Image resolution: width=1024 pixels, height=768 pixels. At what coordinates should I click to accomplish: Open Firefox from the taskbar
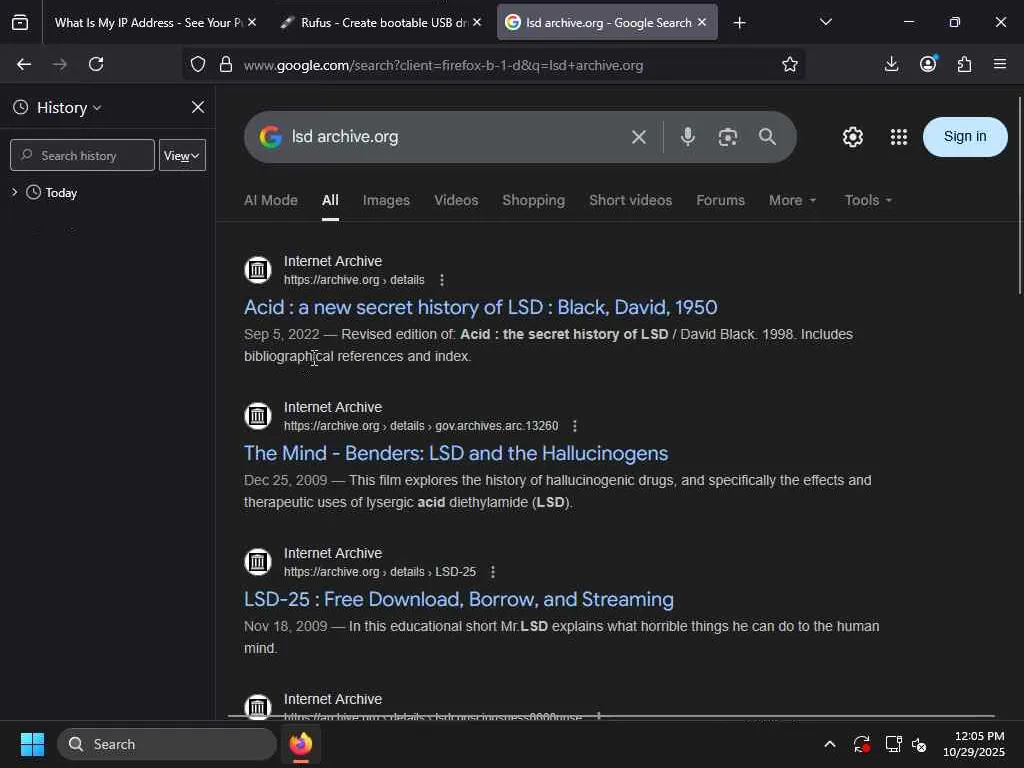(x=301, y=744)
